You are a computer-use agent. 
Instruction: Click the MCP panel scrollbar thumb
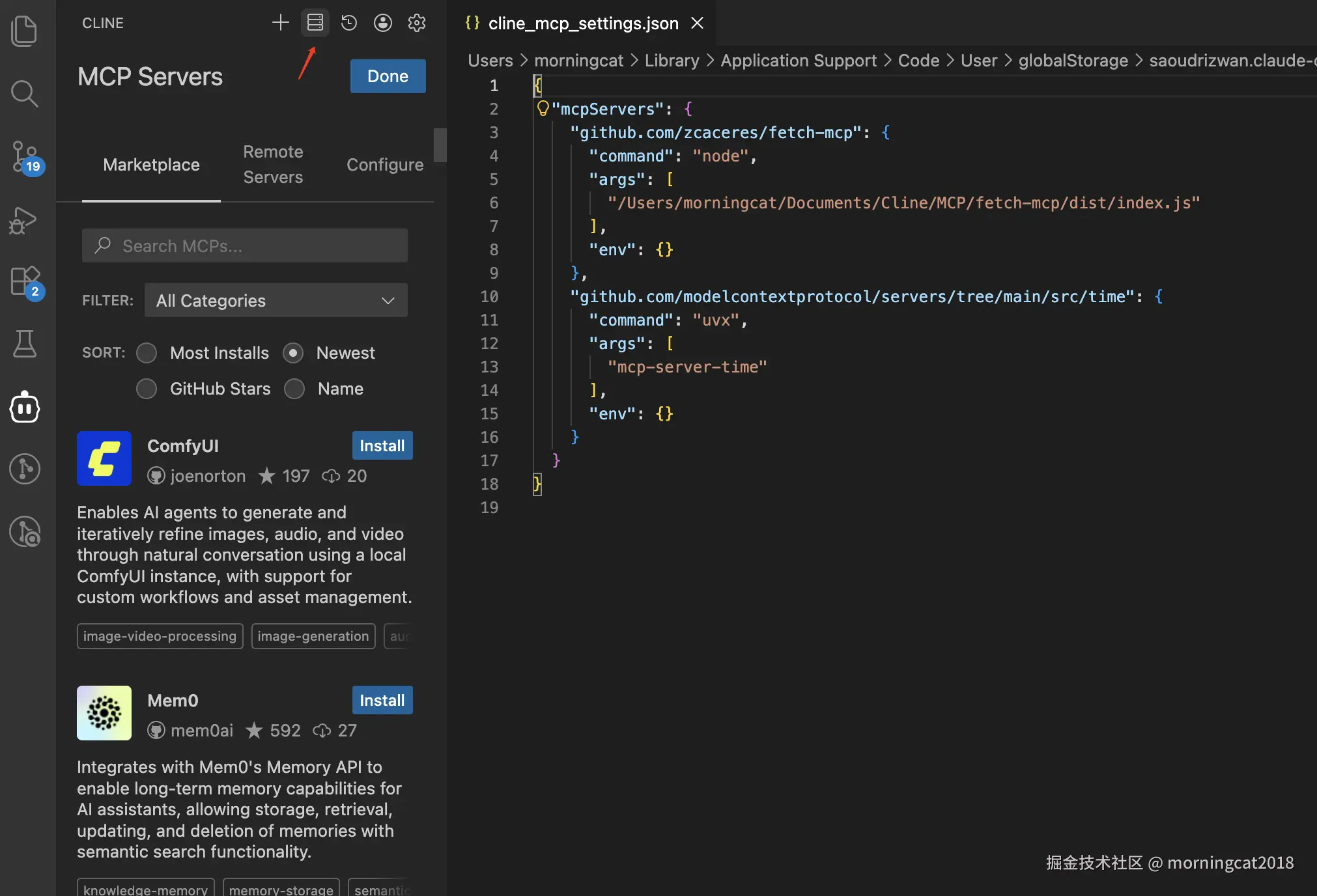pyautogui.click(x=440, y=145)
